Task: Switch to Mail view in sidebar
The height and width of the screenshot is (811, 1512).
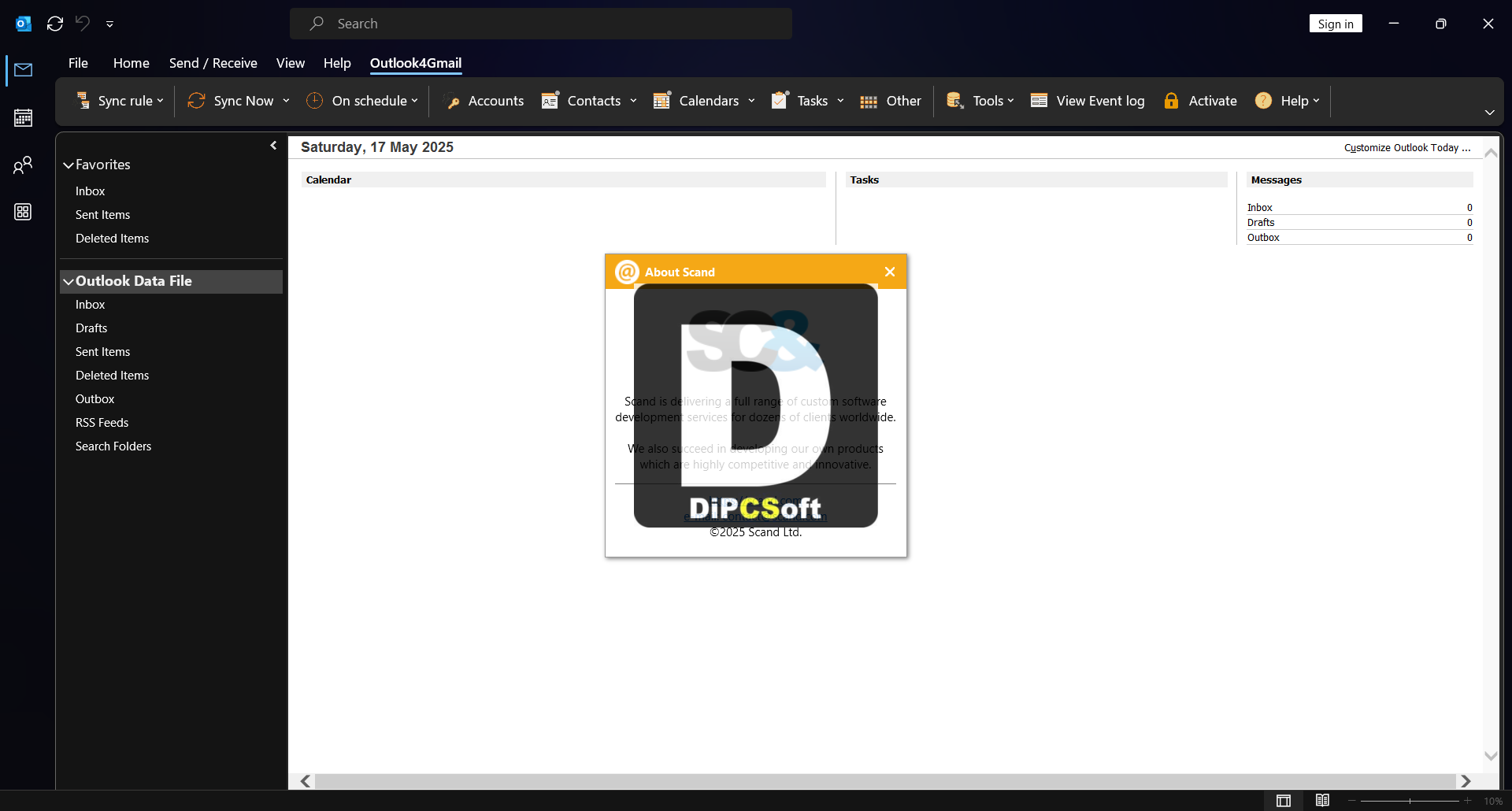Action: tap(24, 70)
